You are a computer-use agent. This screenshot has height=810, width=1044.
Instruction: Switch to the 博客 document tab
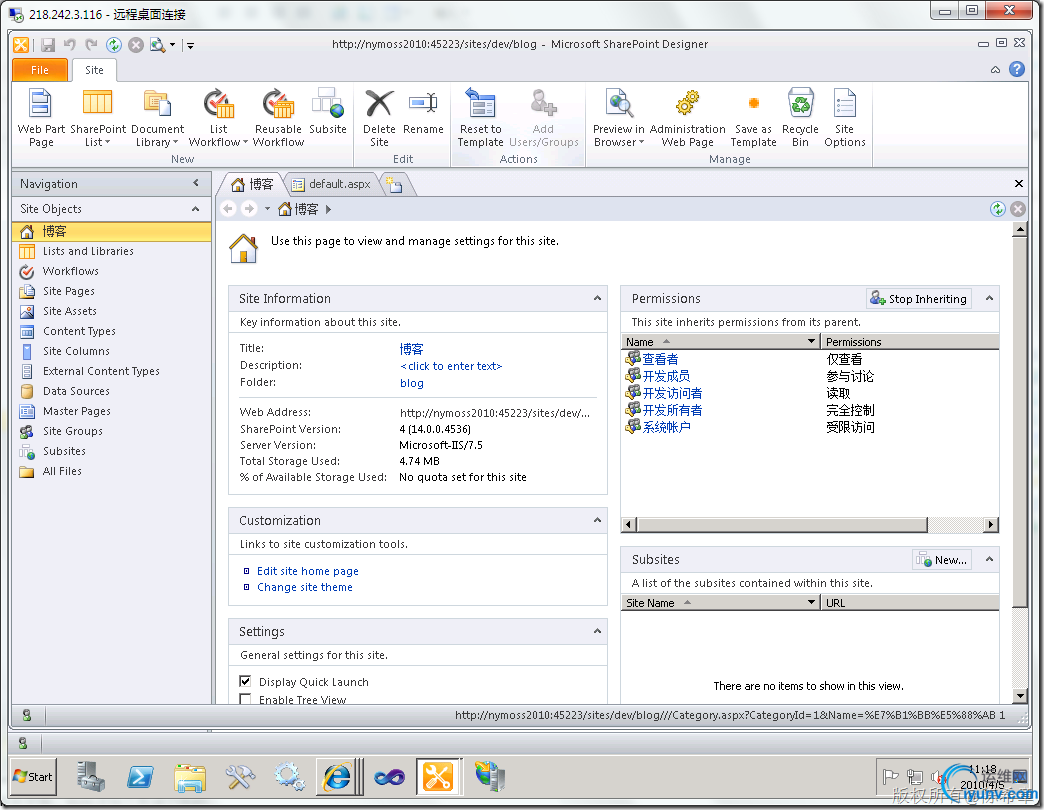pyautogui.click(x=252, y=184)
